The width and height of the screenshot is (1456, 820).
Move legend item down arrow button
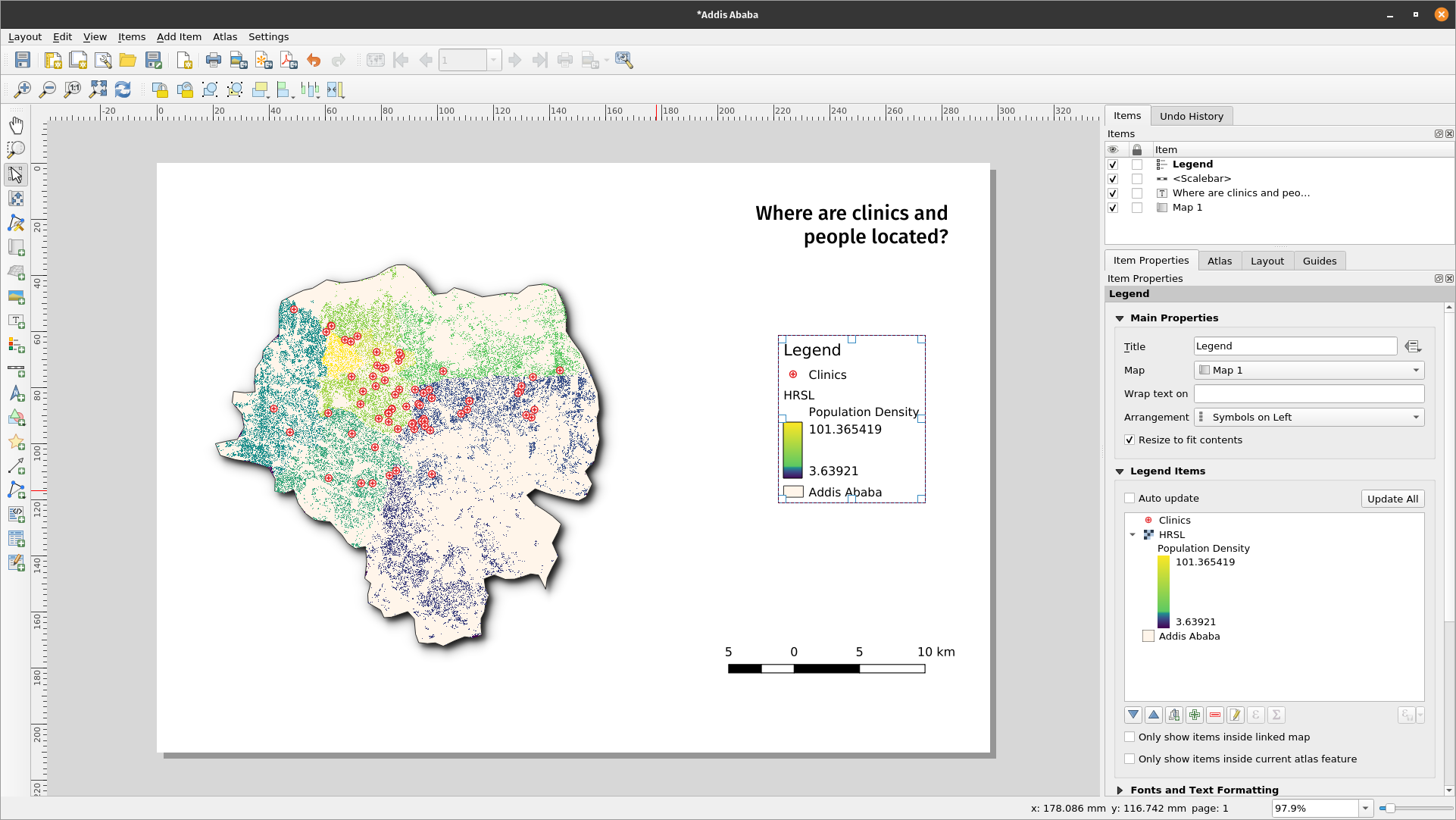pyautogui.click(x=1133, y=715)
